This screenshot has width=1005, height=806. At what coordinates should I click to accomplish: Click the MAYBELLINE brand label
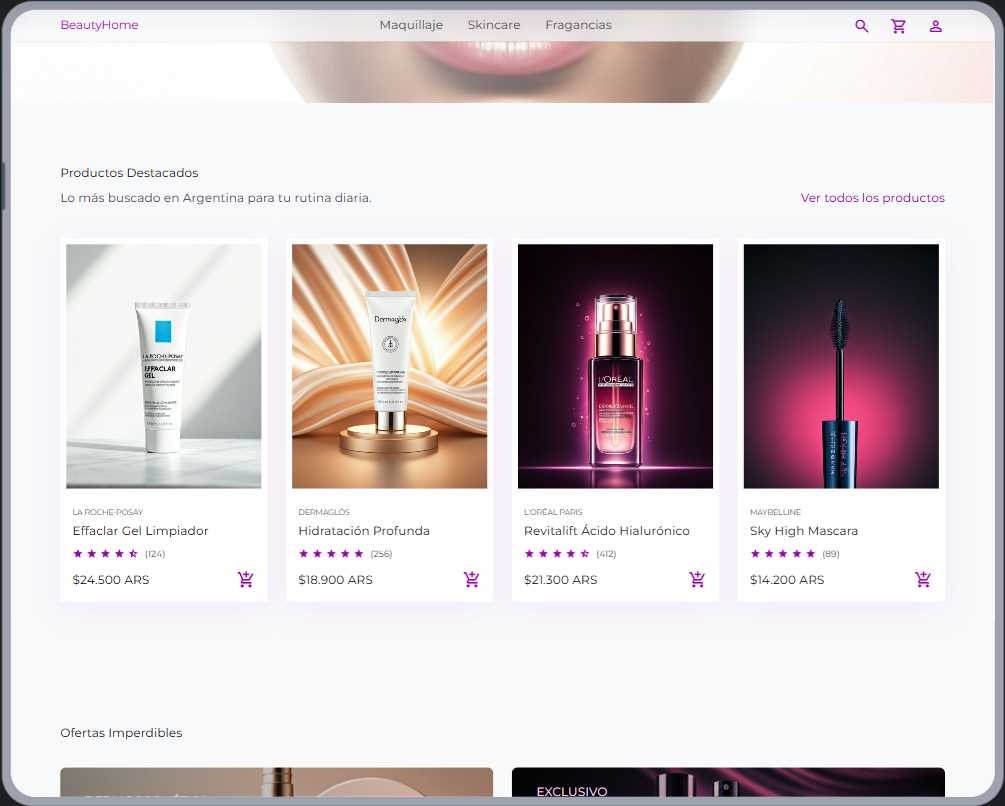pos(776,512)
